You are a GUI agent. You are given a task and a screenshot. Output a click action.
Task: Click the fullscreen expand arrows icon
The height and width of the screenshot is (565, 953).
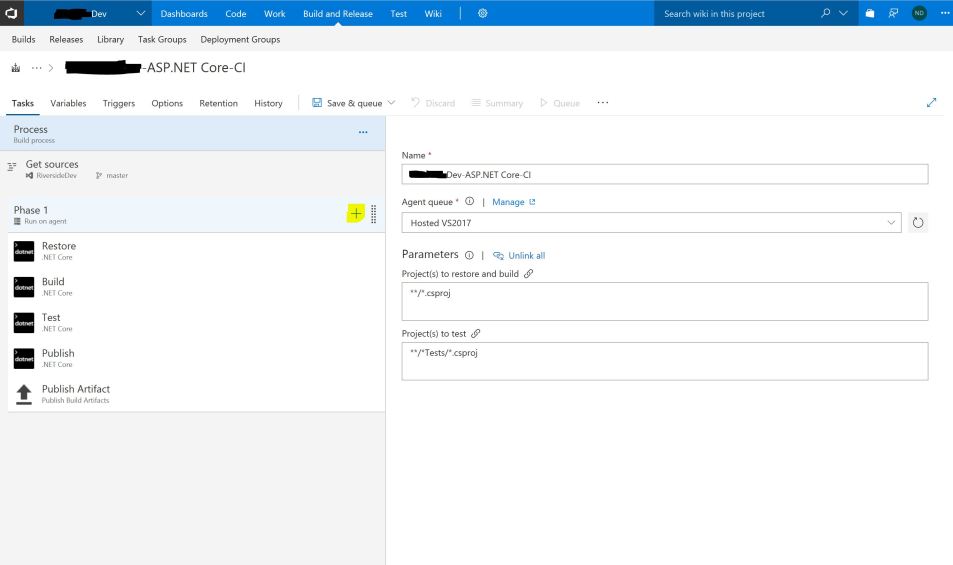pyautogui.click(x=932, y=103)
